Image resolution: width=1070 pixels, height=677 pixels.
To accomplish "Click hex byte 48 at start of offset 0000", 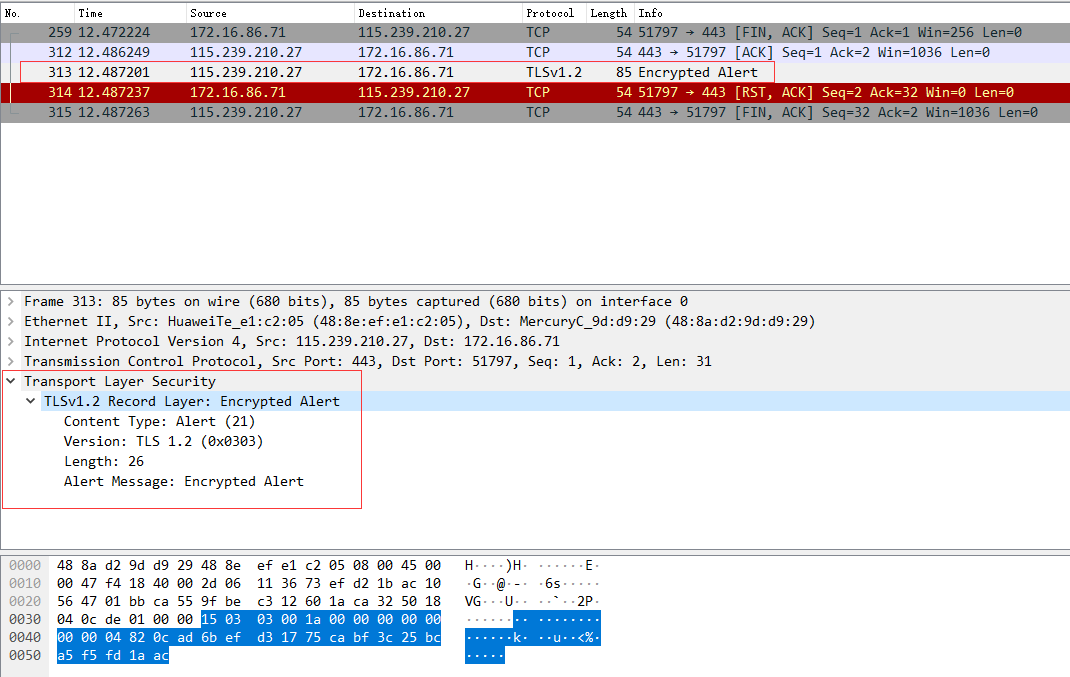I will pos(65,565).
